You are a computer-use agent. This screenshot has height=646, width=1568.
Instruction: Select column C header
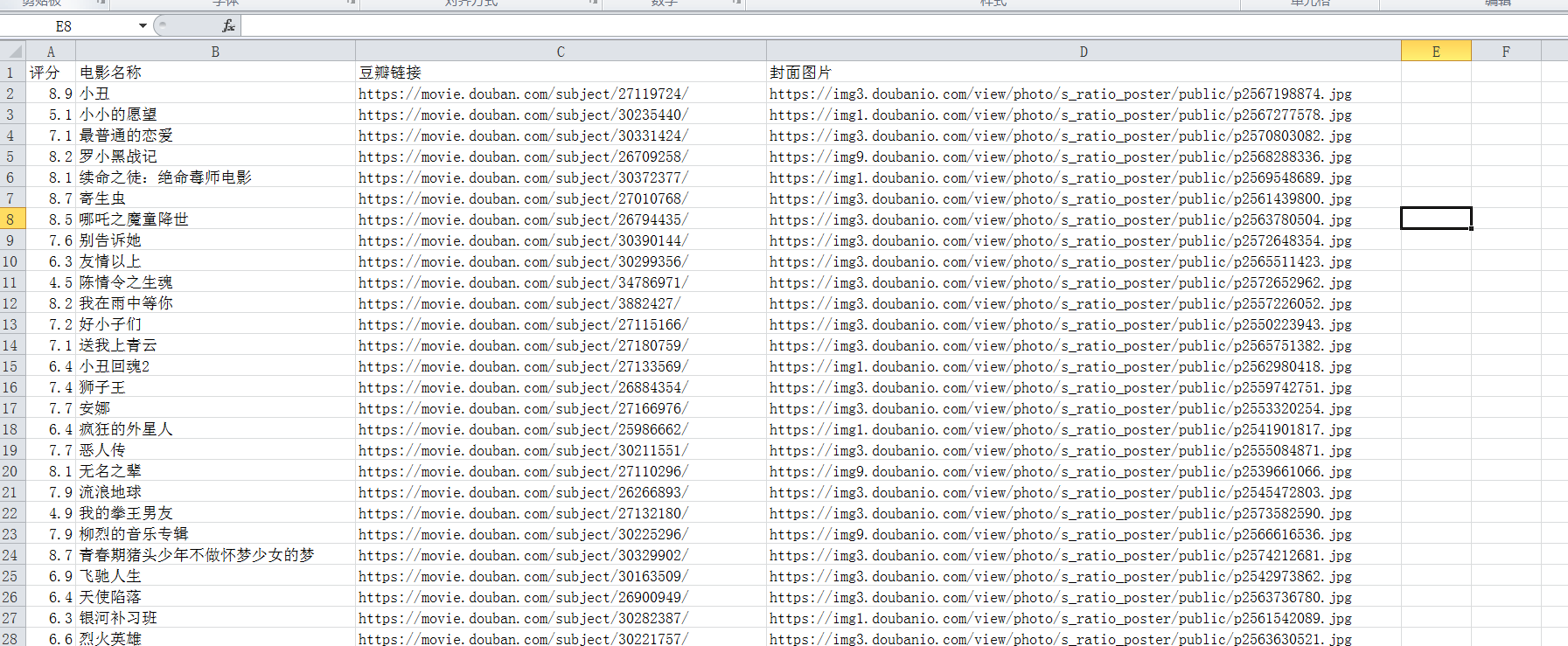pos(561,52)
